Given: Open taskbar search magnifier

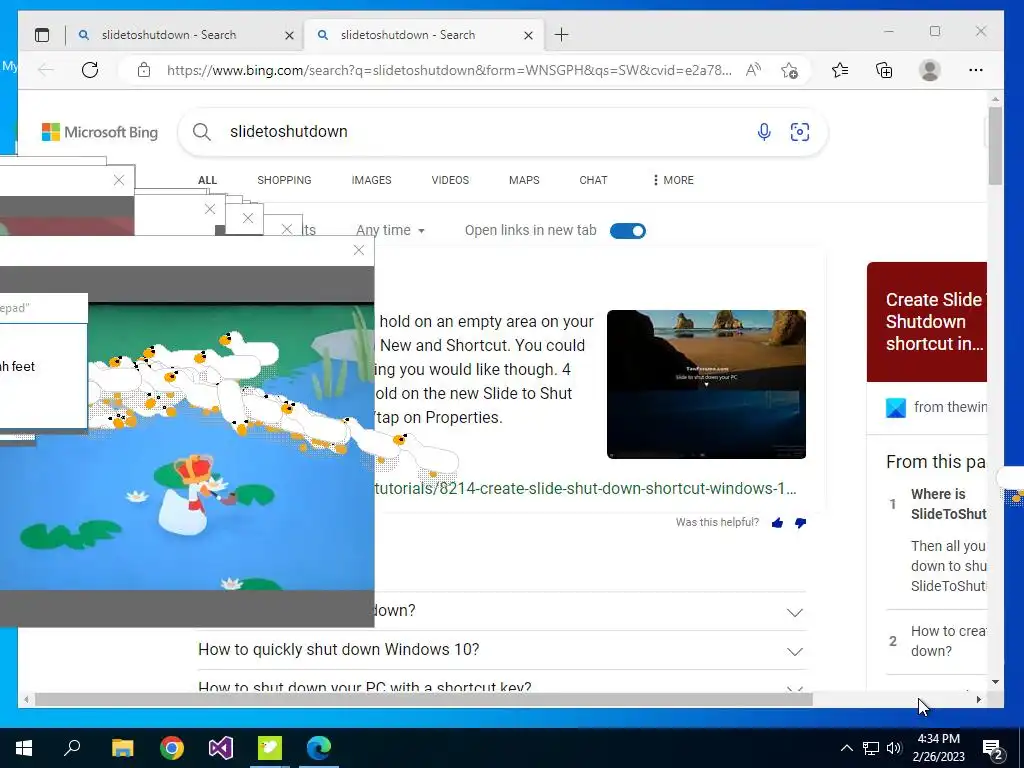Looking at the screenshot, I should pos(72,748).
